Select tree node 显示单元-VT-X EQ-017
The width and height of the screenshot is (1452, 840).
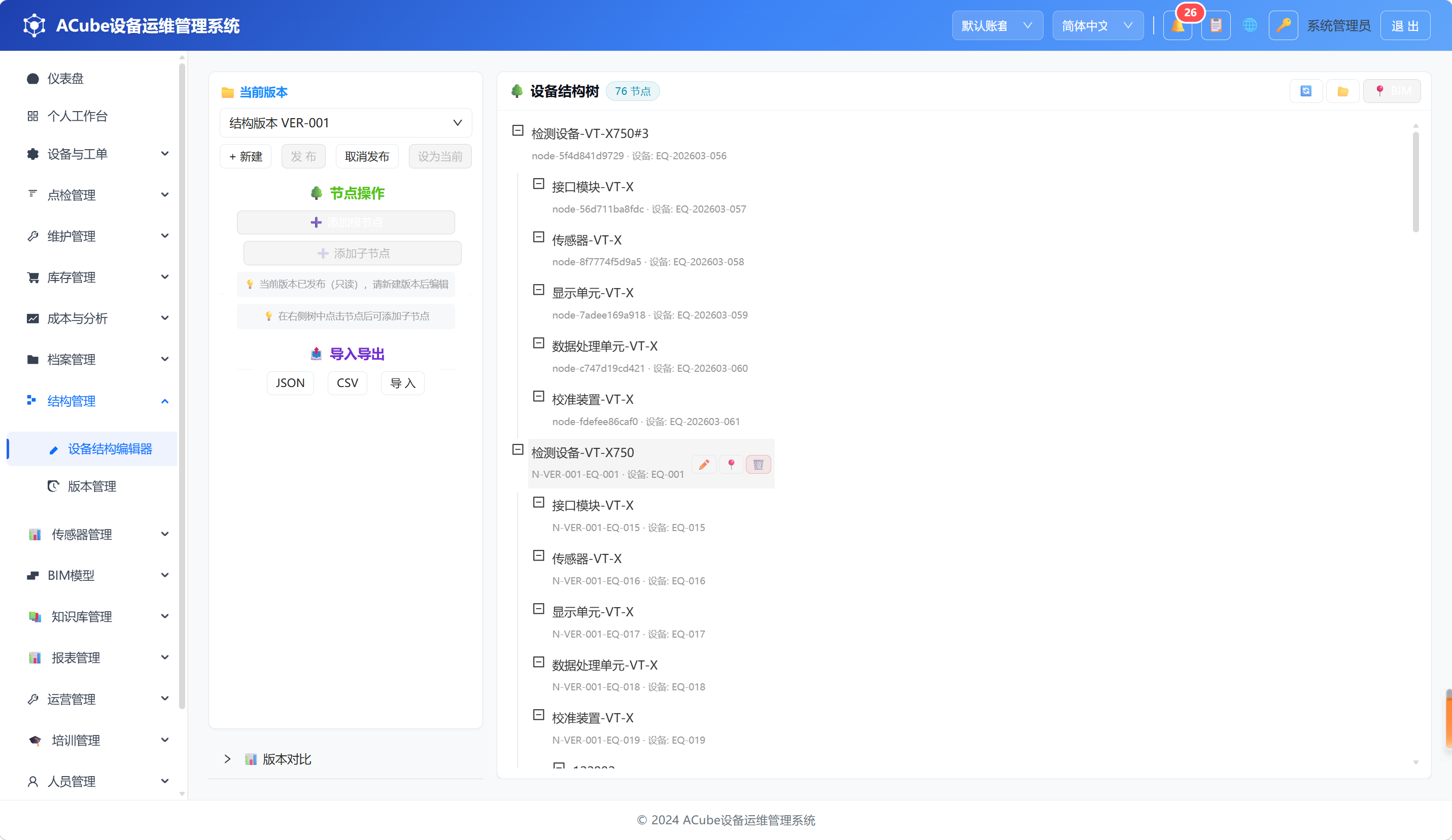coord(628,622)
